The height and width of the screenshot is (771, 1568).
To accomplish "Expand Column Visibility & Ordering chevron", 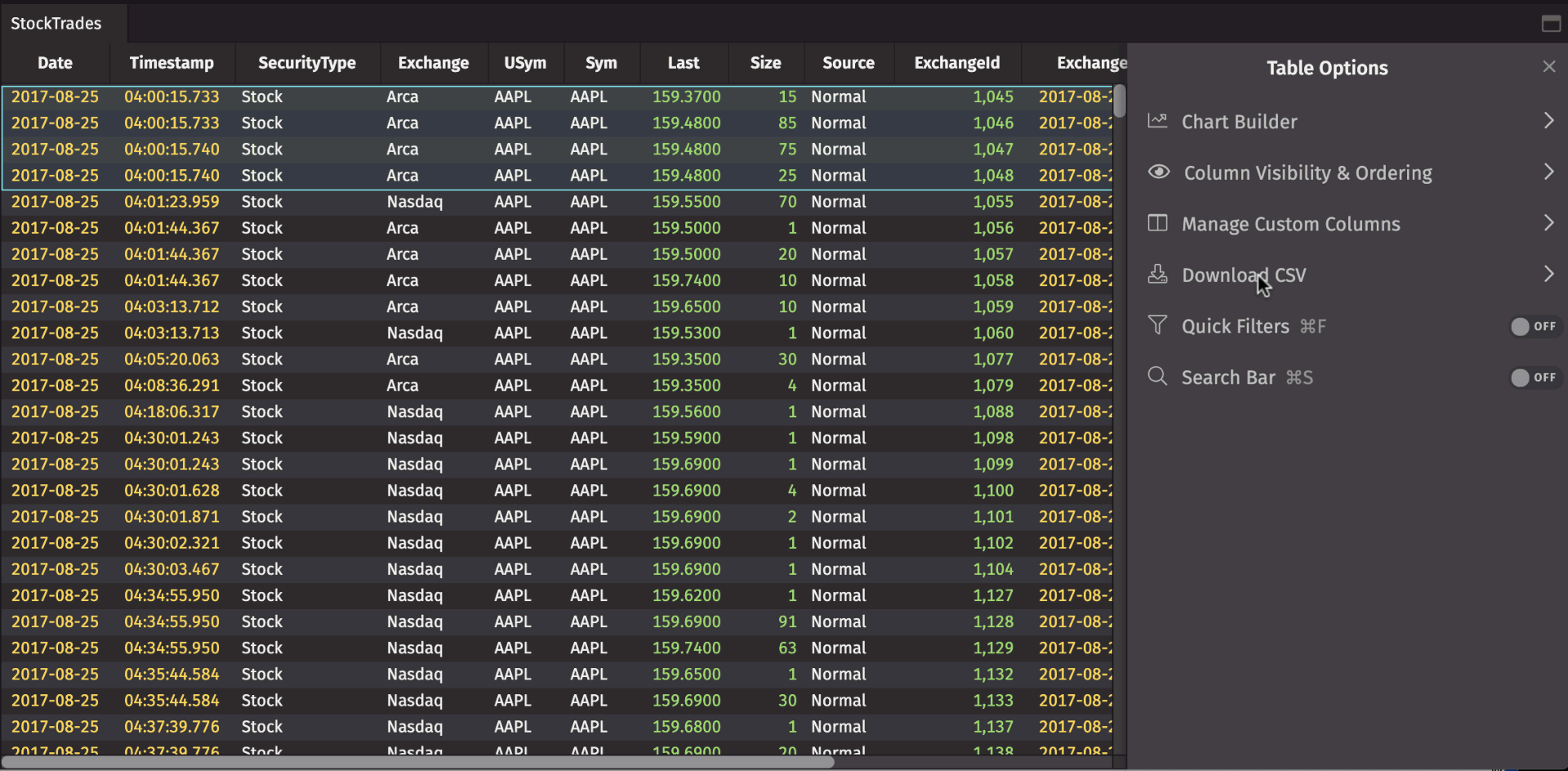I will coord(1548,172).
